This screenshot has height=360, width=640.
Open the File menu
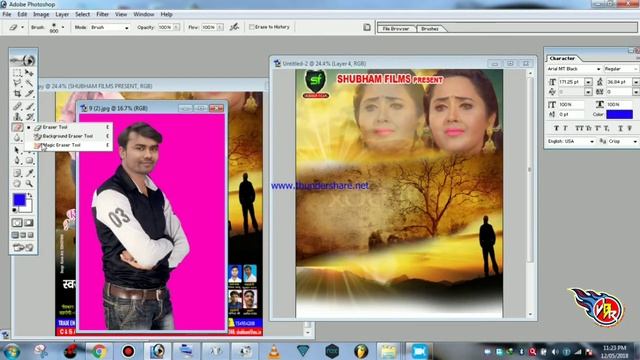pyautogui.click(x=7, y=14)
